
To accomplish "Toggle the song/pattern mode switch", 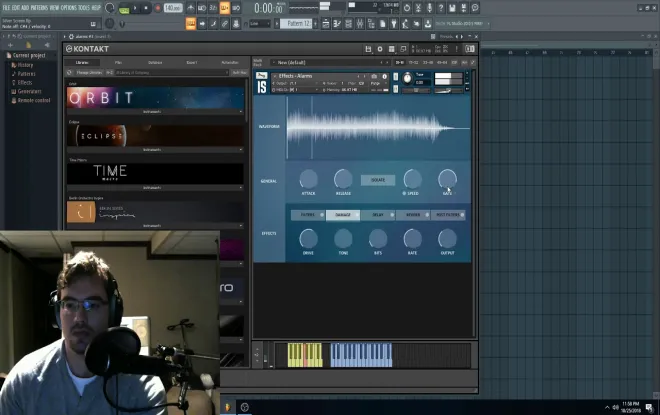I will pos(124,8).
